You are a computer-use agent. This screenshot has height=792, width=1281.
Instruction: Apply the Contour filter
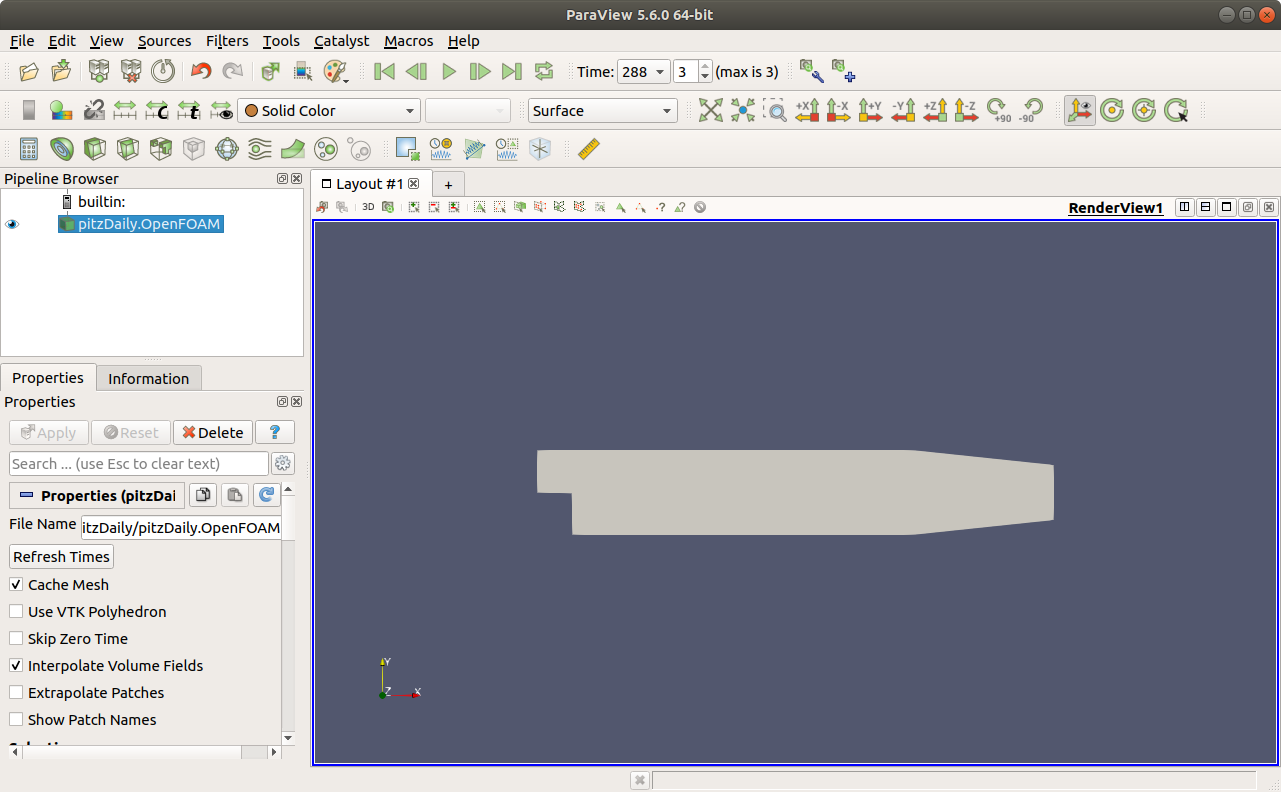[61, 150]
